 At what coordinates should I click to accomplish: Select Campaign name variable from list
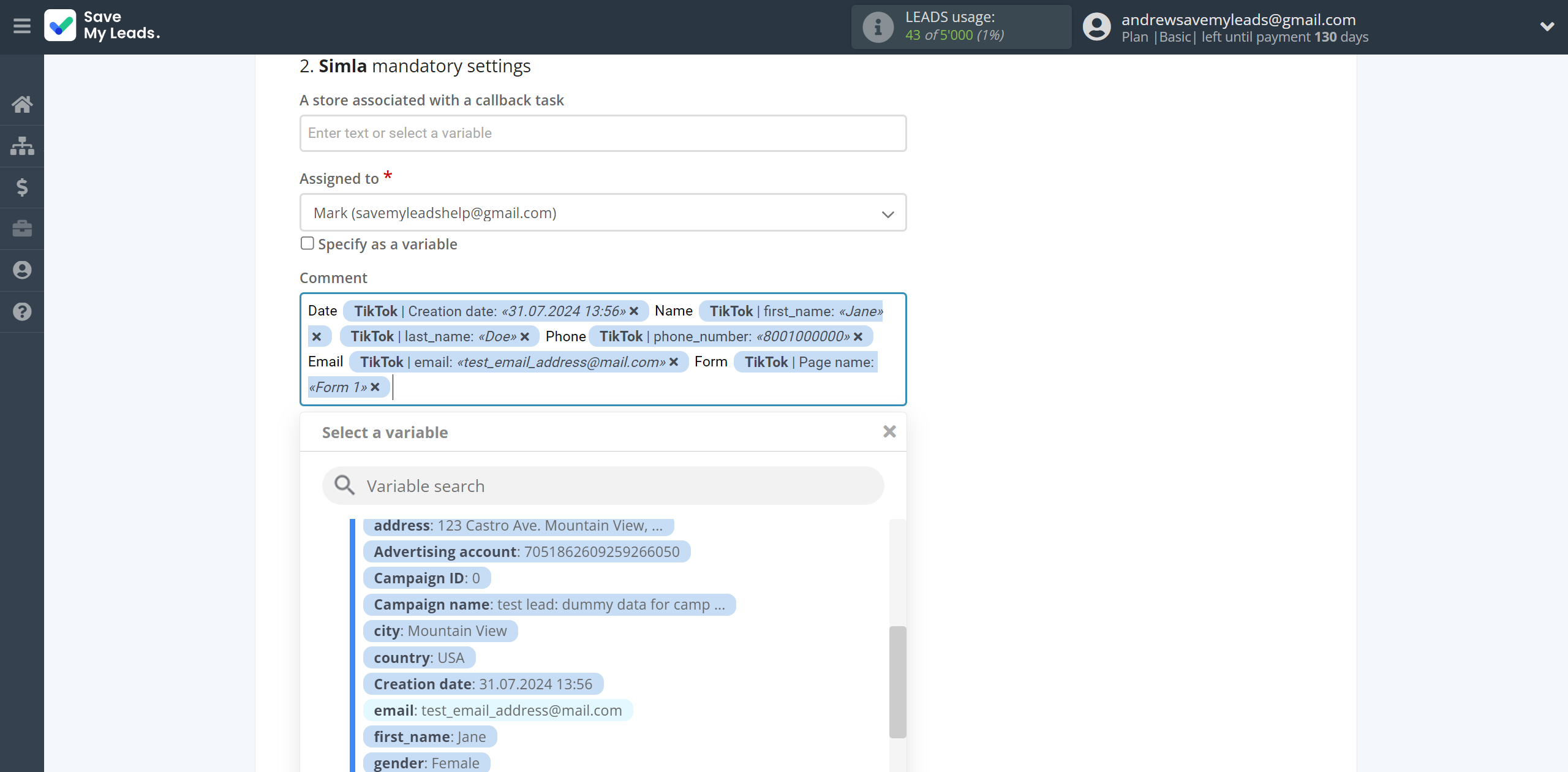[549, 604]
